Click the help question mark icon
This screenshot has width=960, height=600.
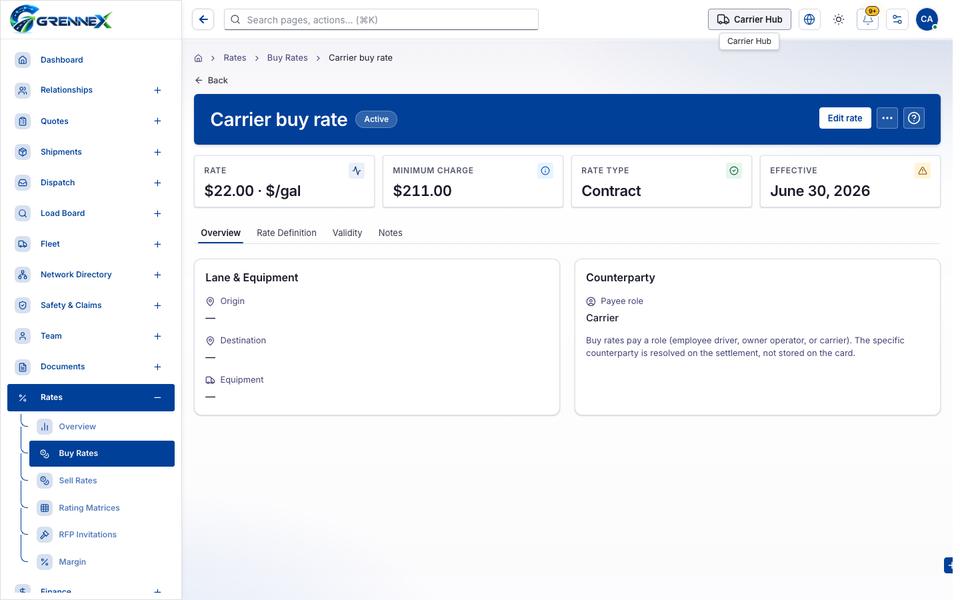(913, 118)
